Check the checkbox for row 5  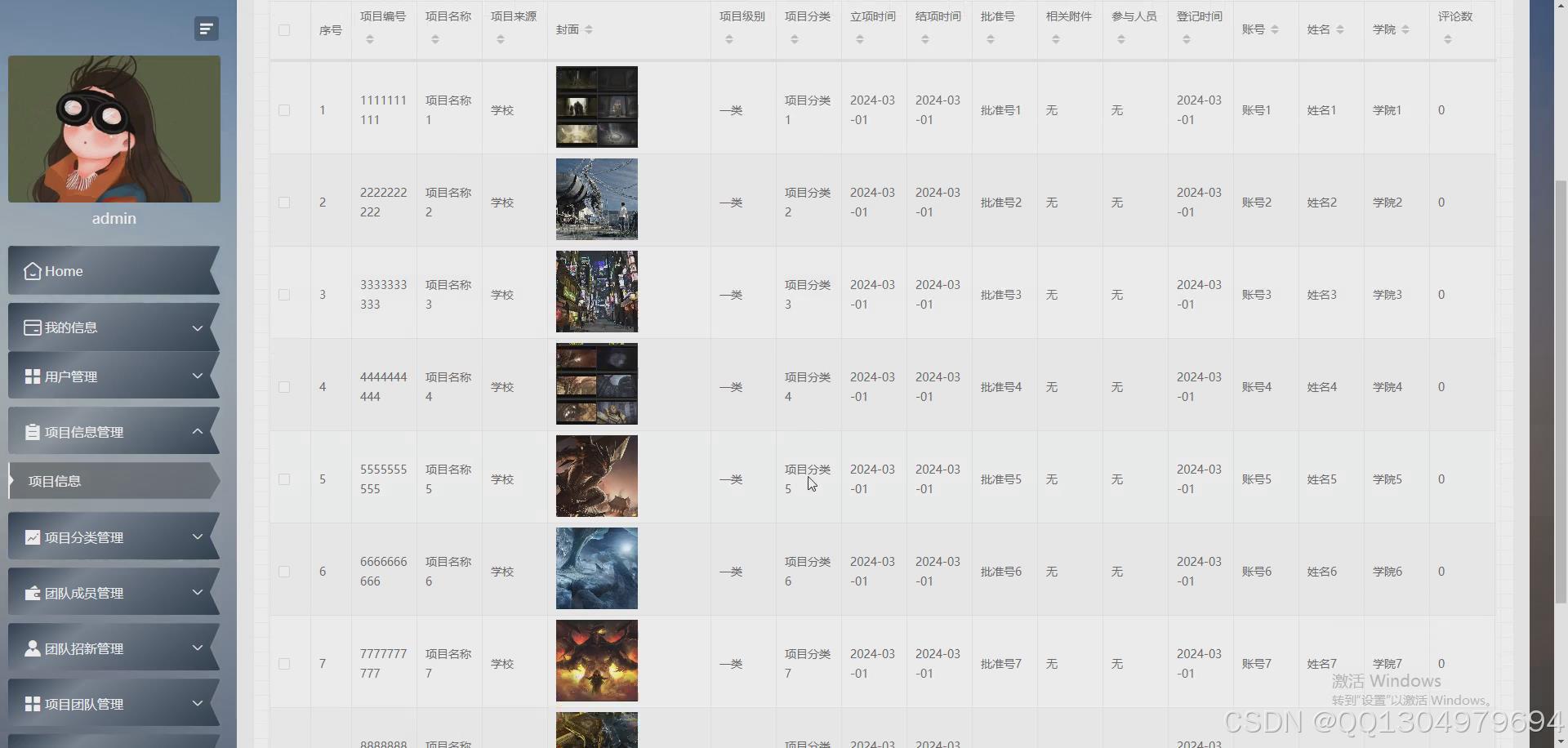point(284,479)
